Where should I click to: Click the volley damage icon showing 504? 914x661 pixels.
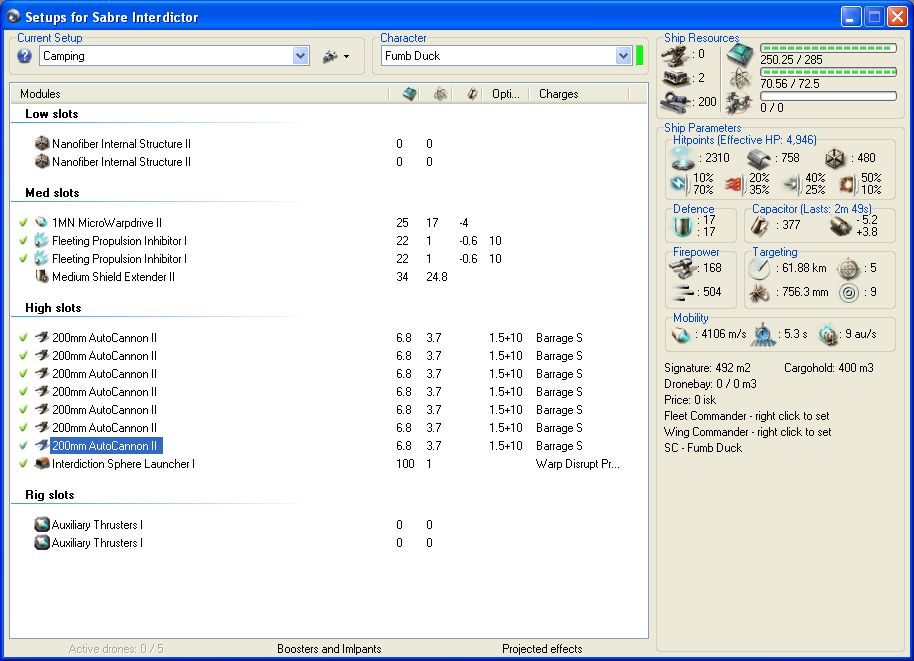coord(683,292)
